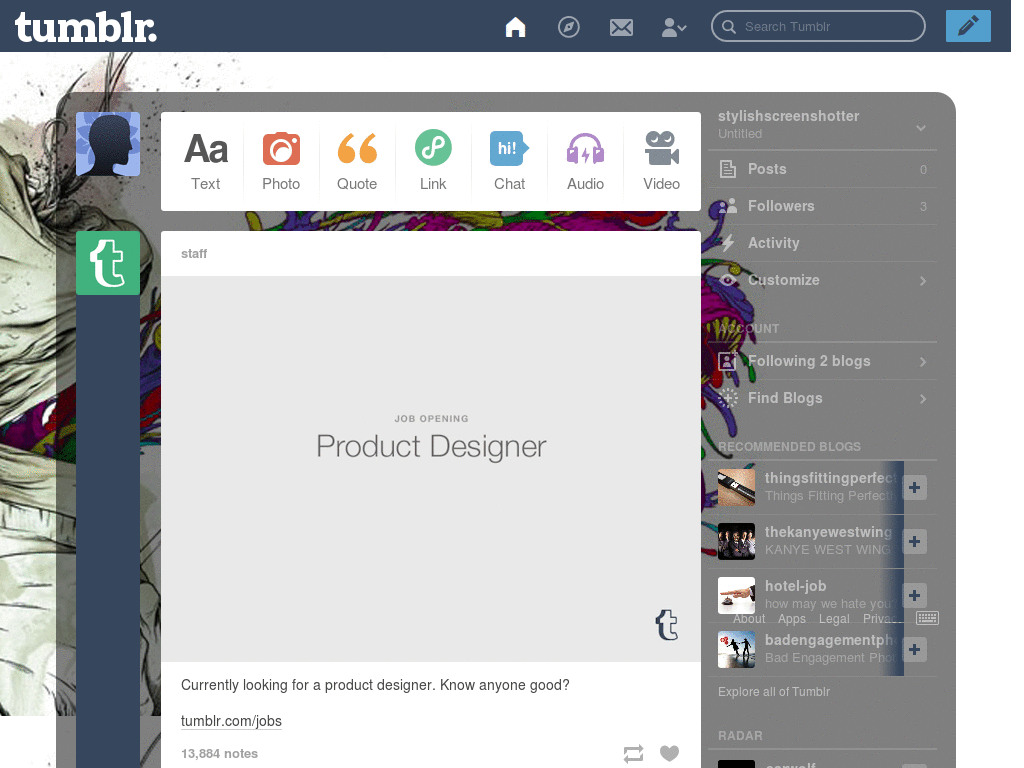
Task: Open the Product Designer job image
Action: (431, 468)
